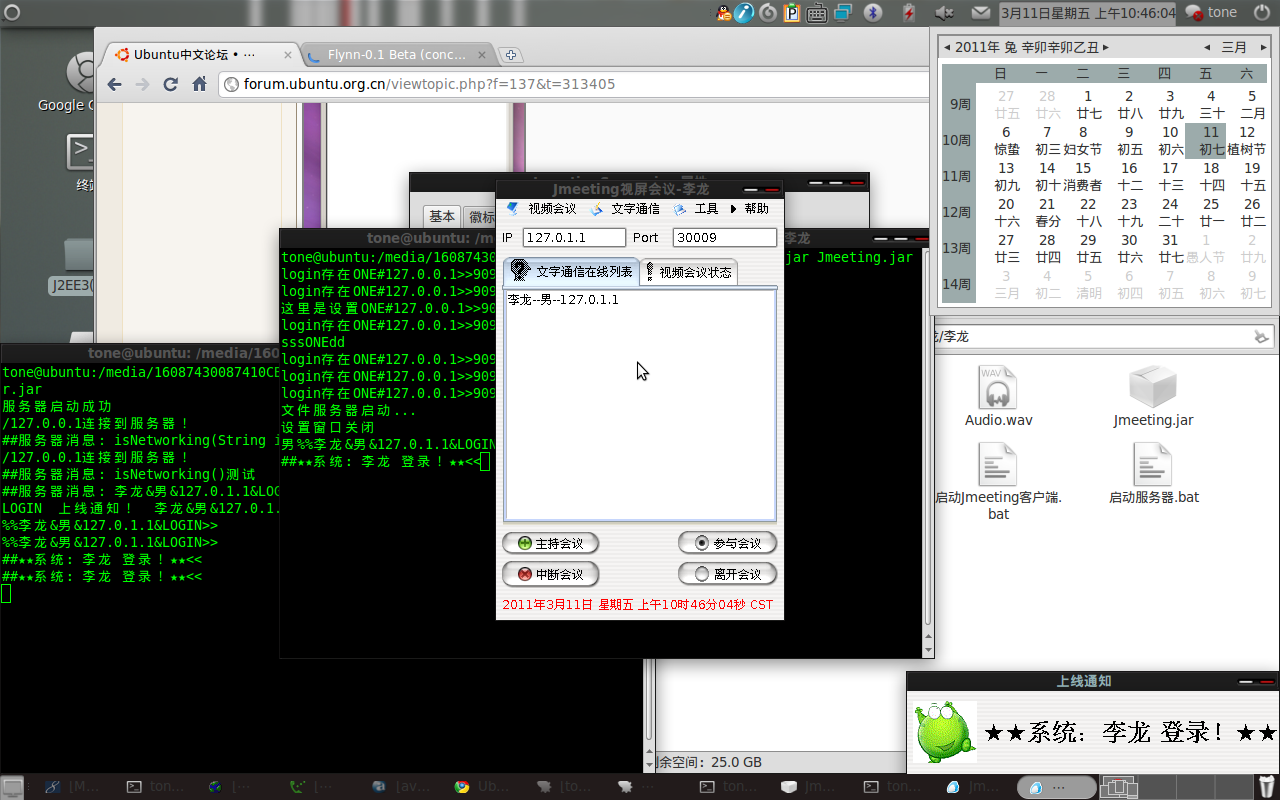
Task: Open the keyboard input method tray icon
Action: pyautogui.click(x=817, y=13)
